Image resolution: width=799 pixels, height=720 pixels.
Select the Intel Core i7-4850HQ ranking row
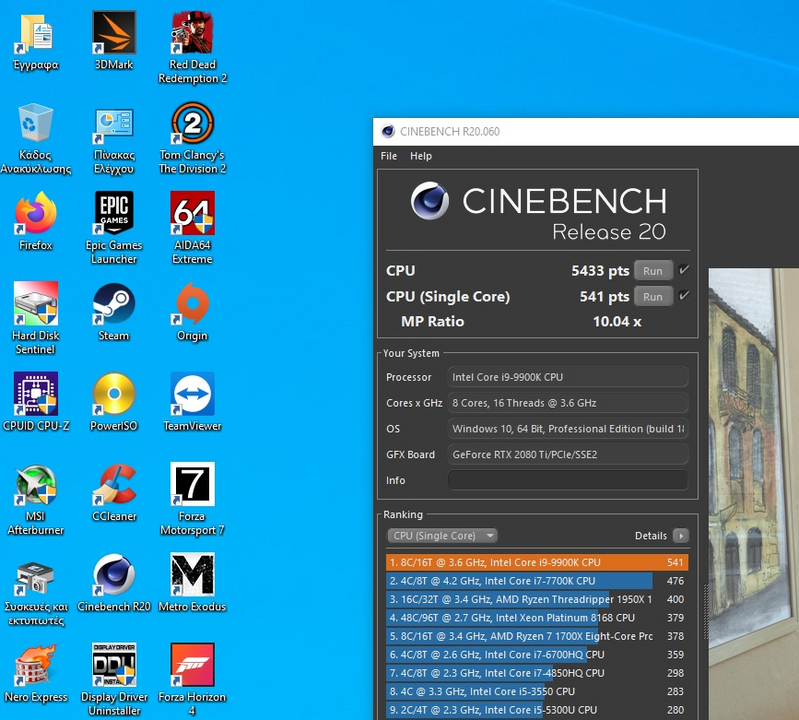tap(537, 673)
